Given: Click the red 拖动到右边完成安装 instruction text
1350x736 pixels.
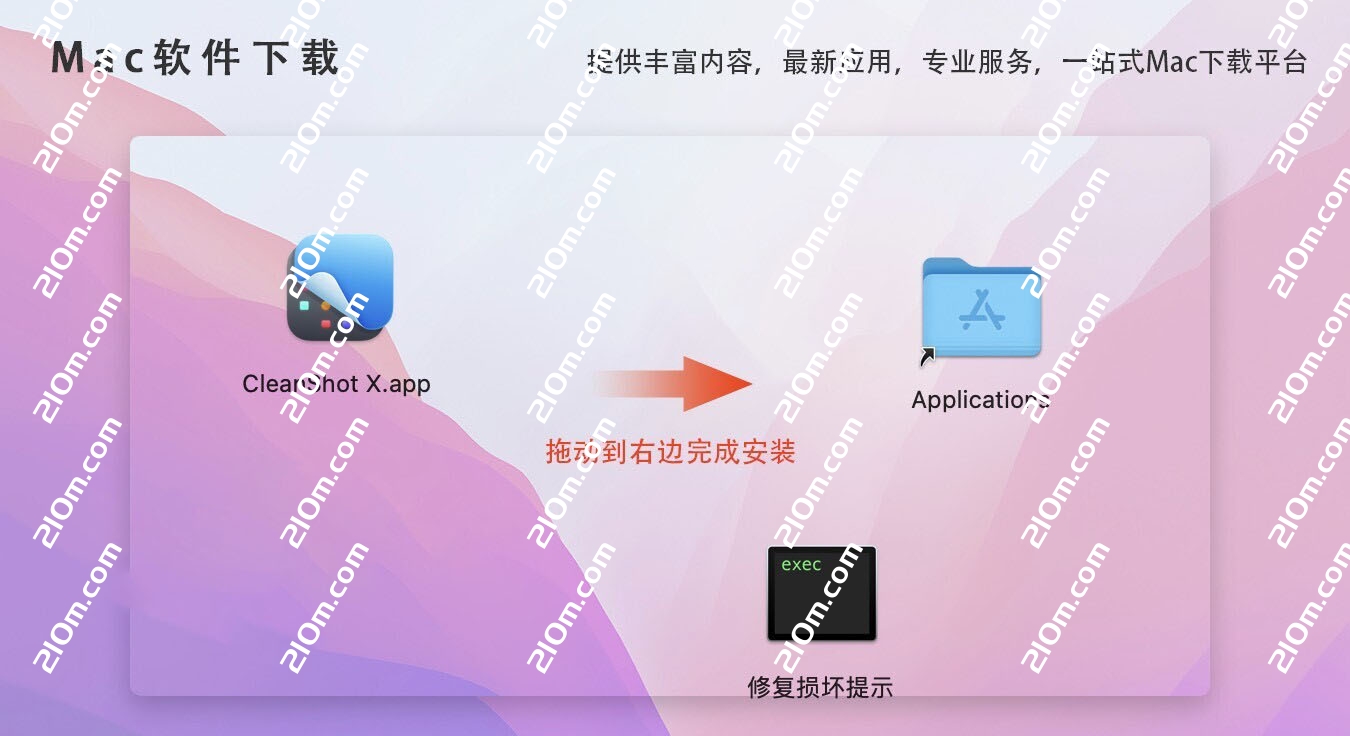Looking at the screenshot, I should click(x=670, y=452).
